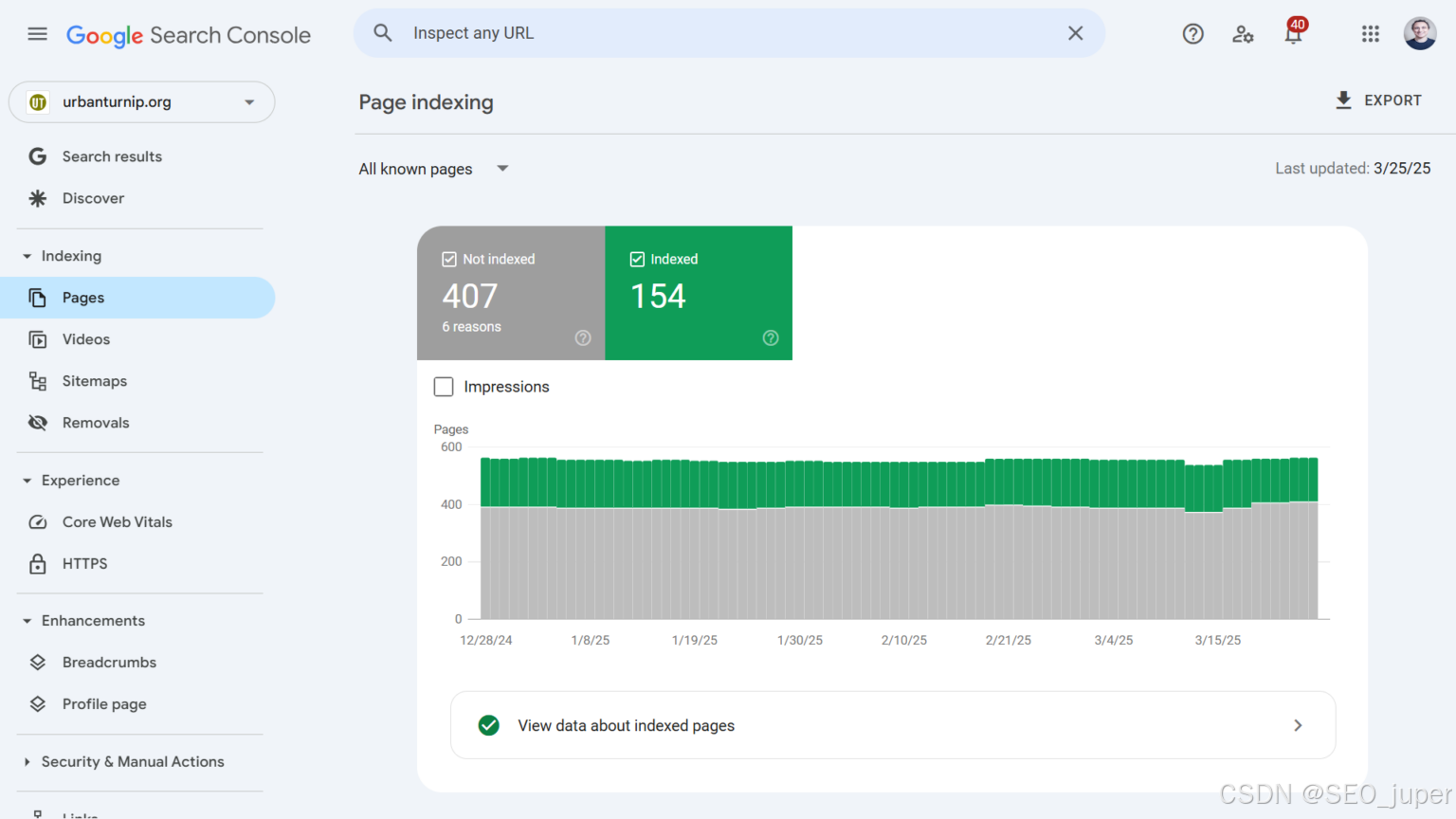
Task: Open the Google apps grid
Action: coord(1370,34)
